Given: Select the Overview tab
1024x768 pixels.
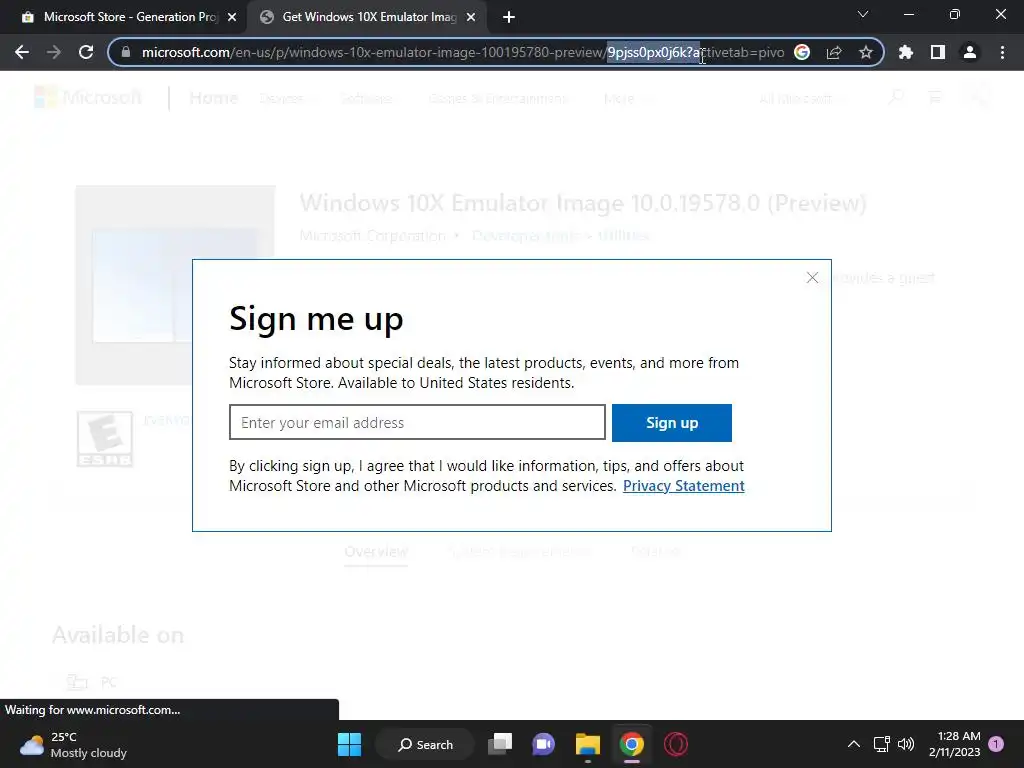Looking at the screenshot, I should point(376,552).
